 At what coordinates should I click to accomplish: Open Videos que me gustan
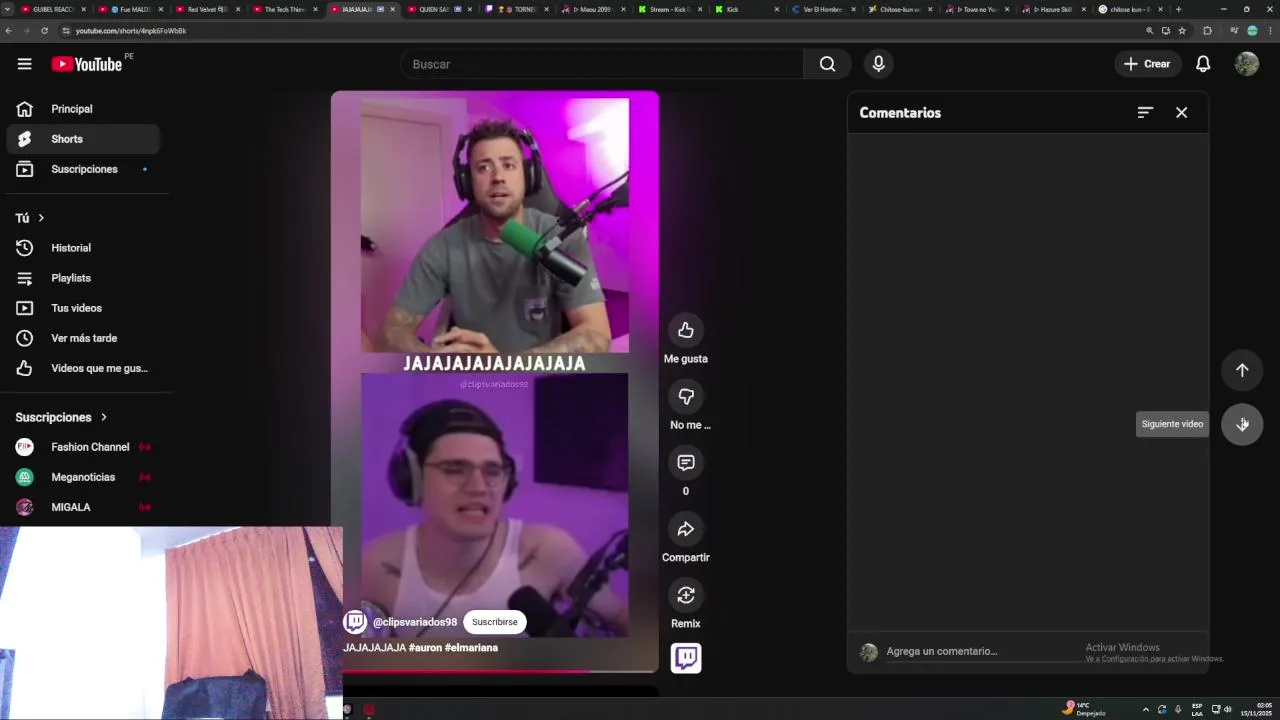point(83,368)
